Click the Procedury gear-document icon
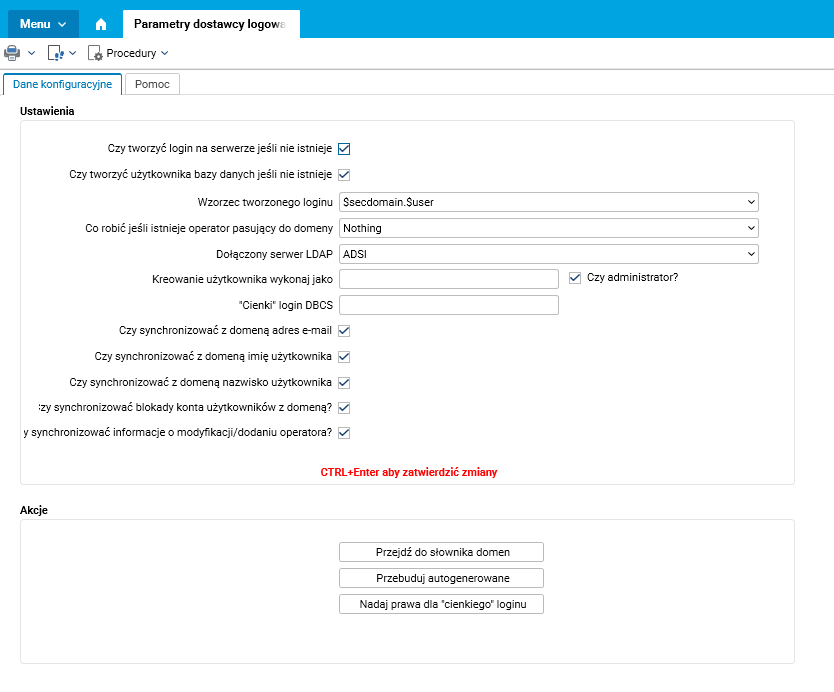 point(96,53)
